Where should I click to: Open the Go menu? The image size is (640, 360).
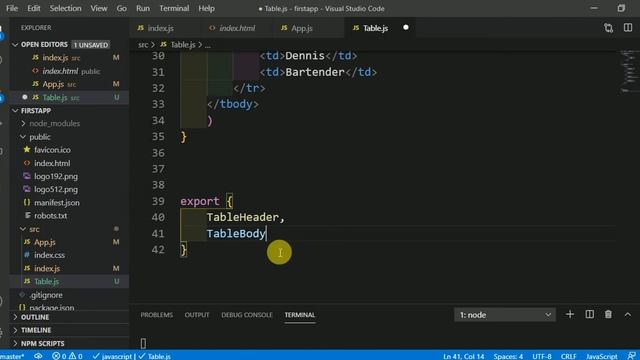(122, 8)
